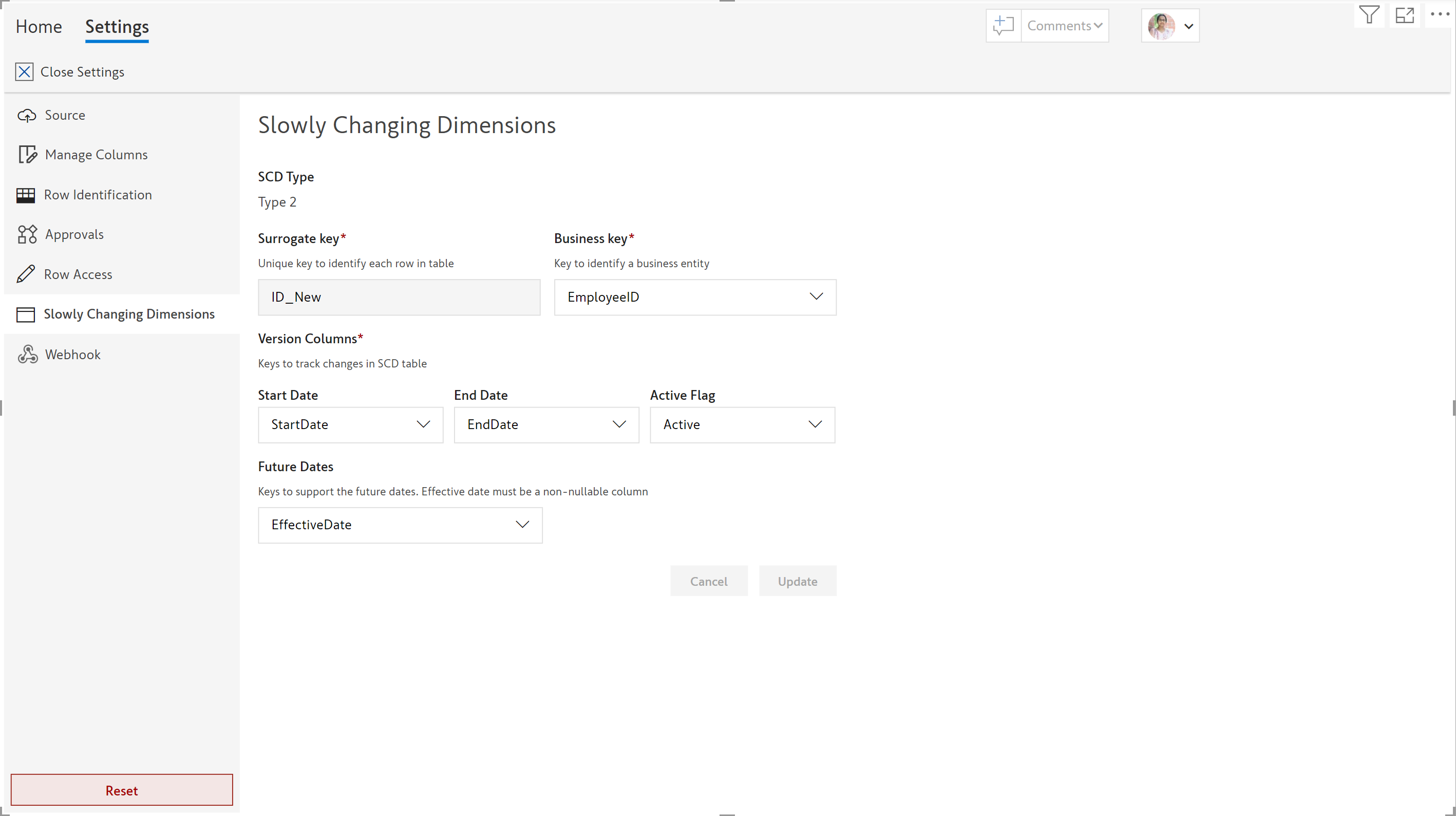
Task: Click the Source cloud upload icon
Action: (27, 115)
